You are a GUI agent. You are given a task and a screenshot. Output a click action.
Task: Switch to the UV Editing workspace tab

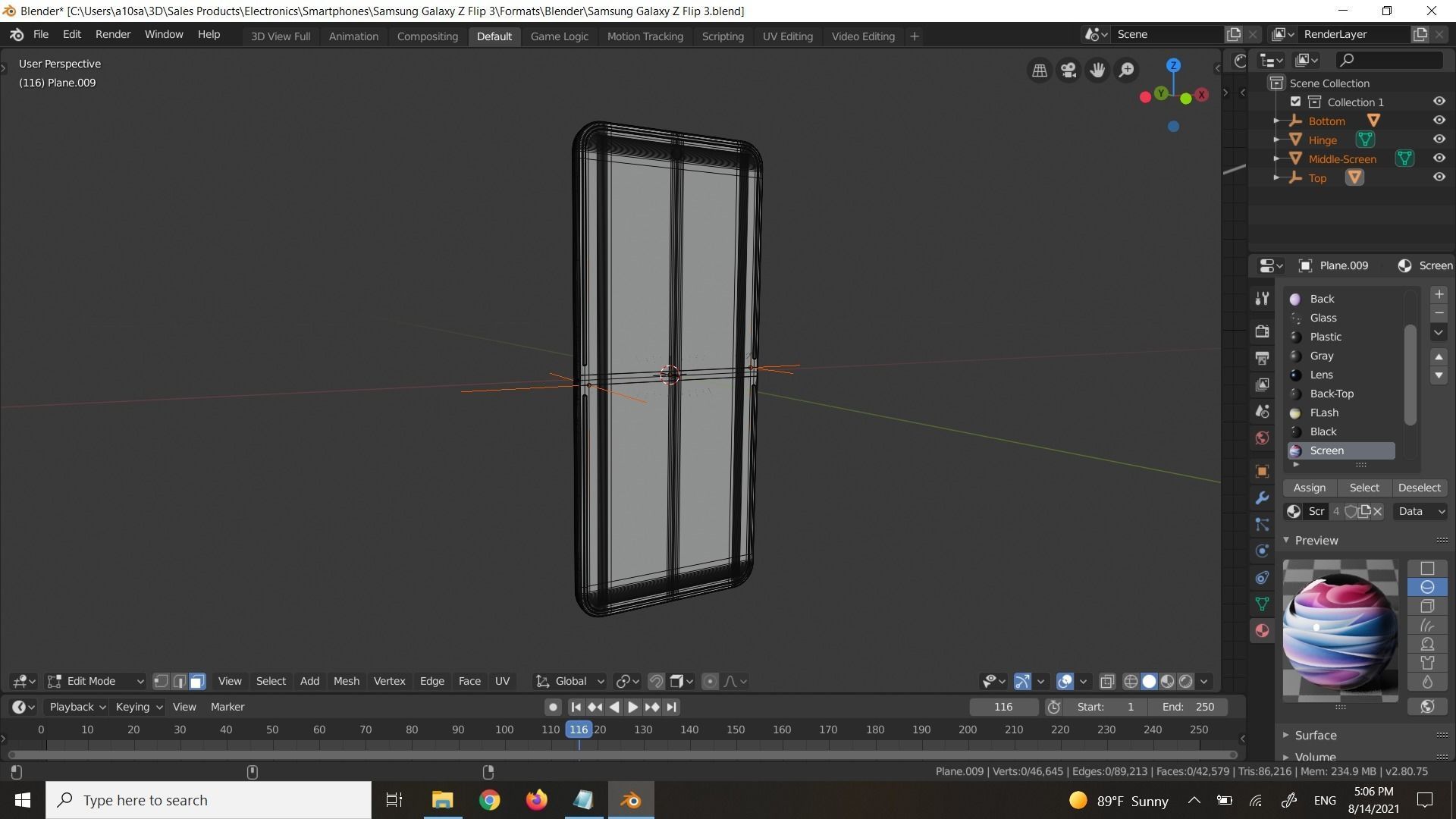pyautogui.click(x=787, y=36)
